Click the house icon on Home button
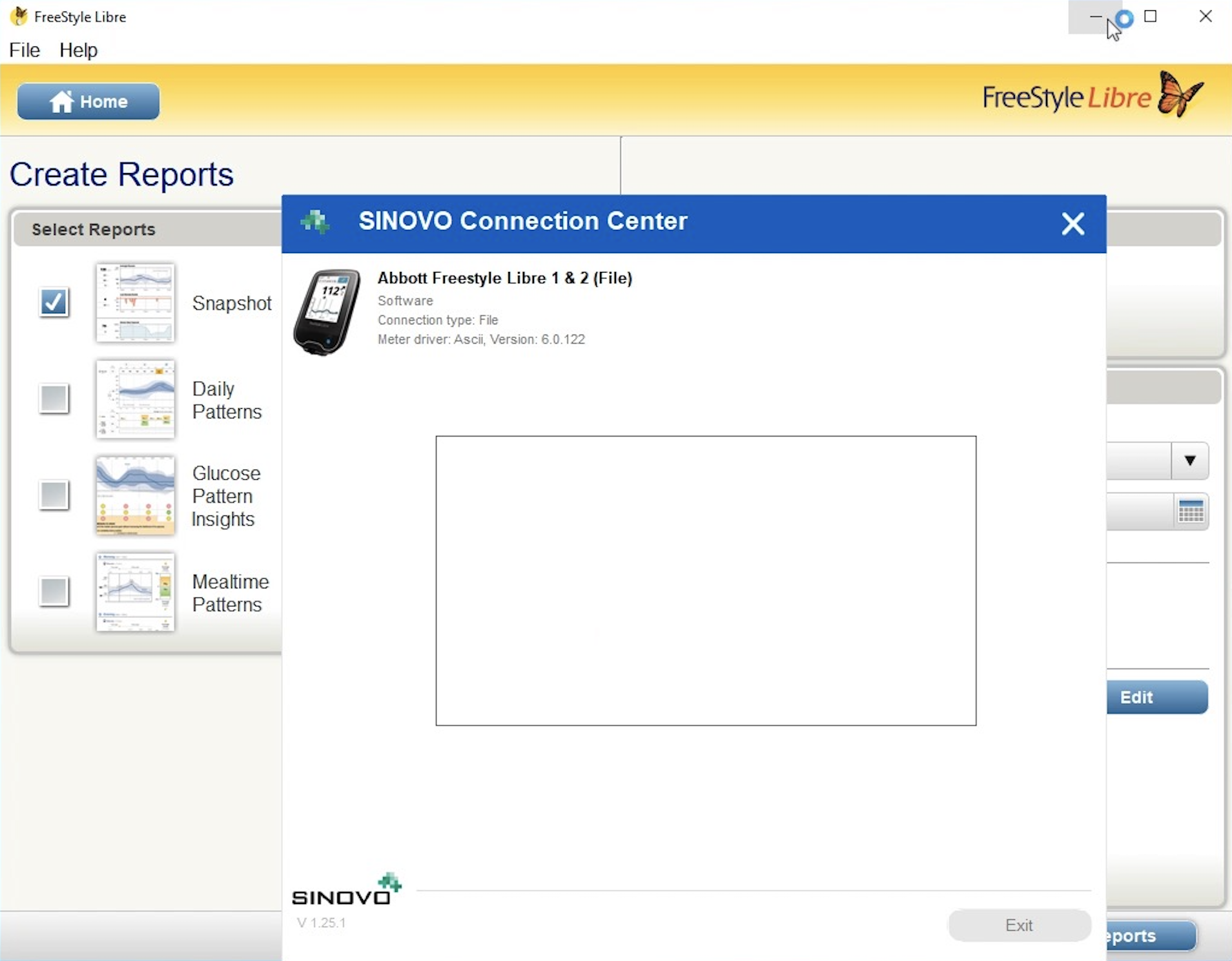The height and width of the screenshot is (961, 1232). point(62,101)
